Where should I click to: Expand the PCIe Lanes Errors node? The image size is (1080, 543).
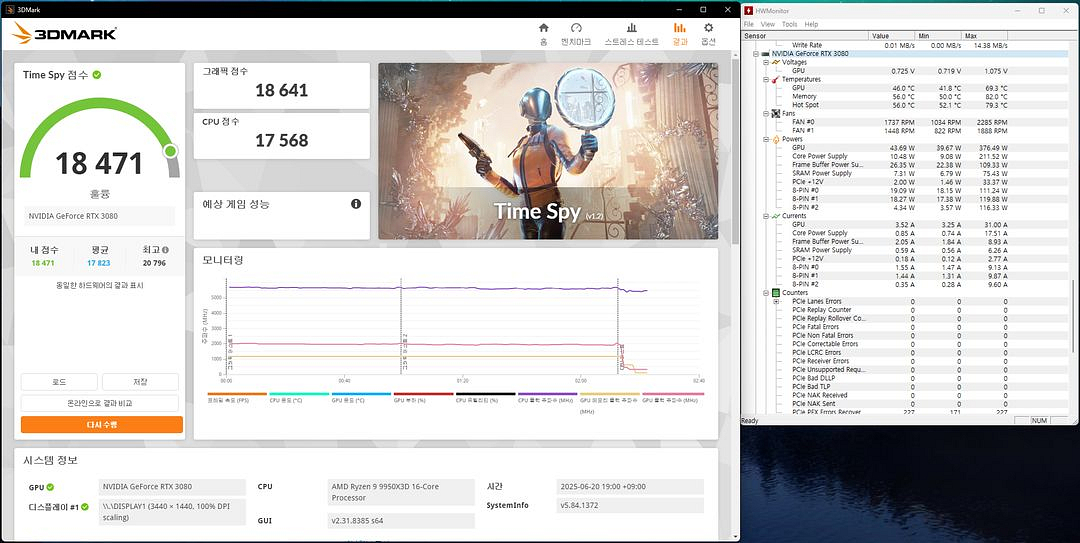[x=776, y=301]
